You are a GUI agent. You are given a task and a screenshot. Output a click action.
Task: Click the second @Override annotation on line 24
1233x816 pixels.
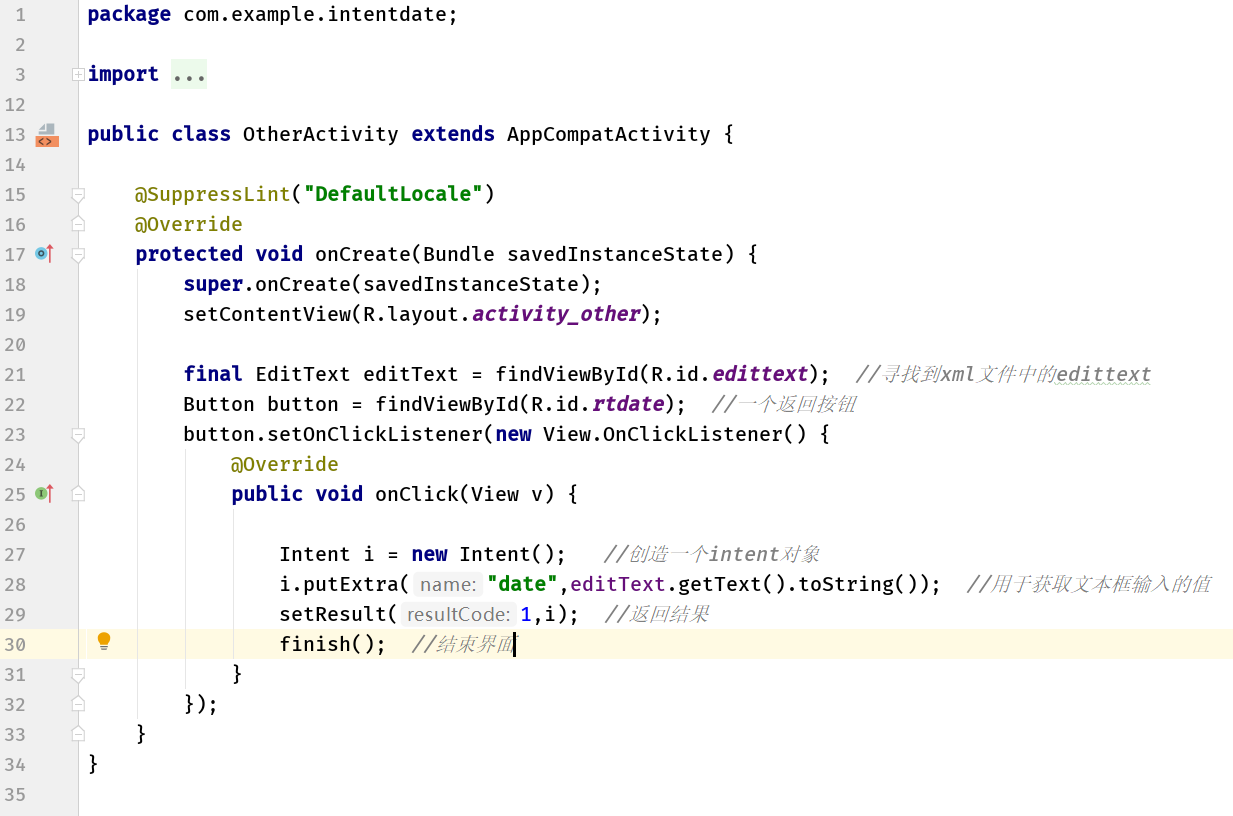pyautogui.click(x=285, y=464)
